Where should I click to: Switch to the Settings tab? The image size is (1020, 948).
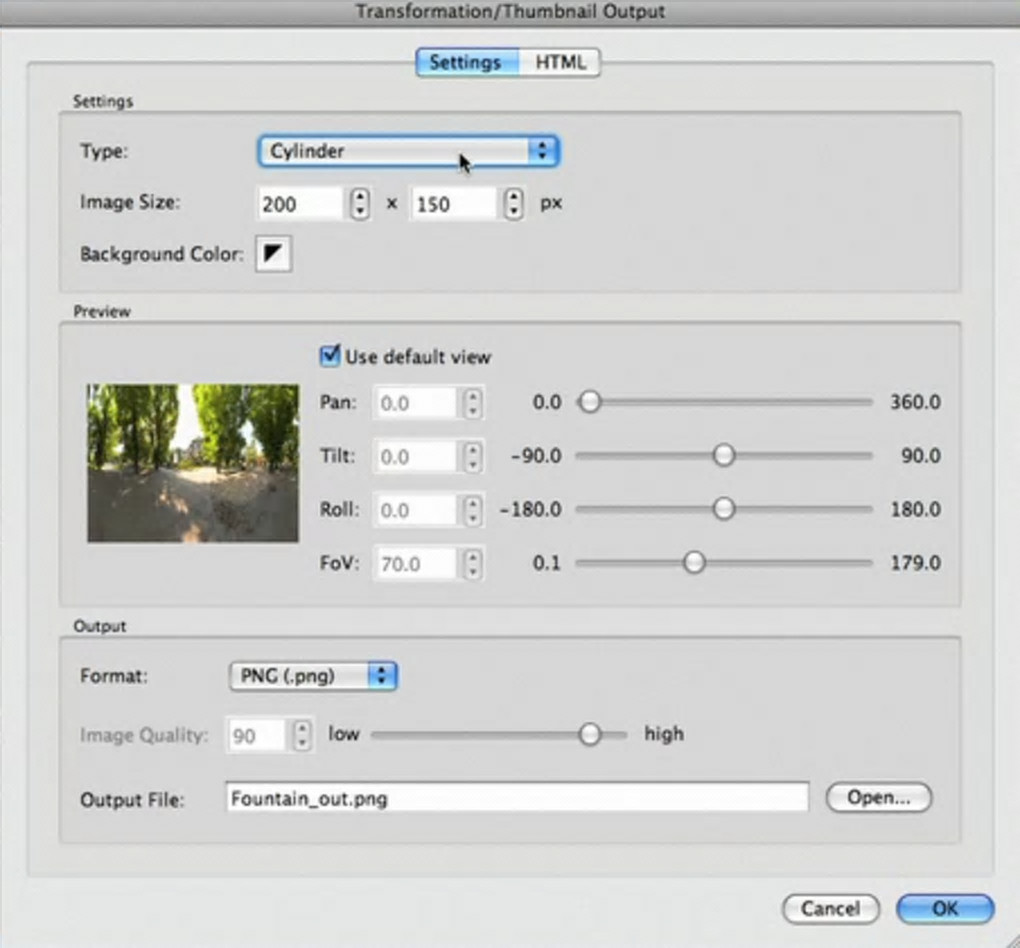coord(467,62)
